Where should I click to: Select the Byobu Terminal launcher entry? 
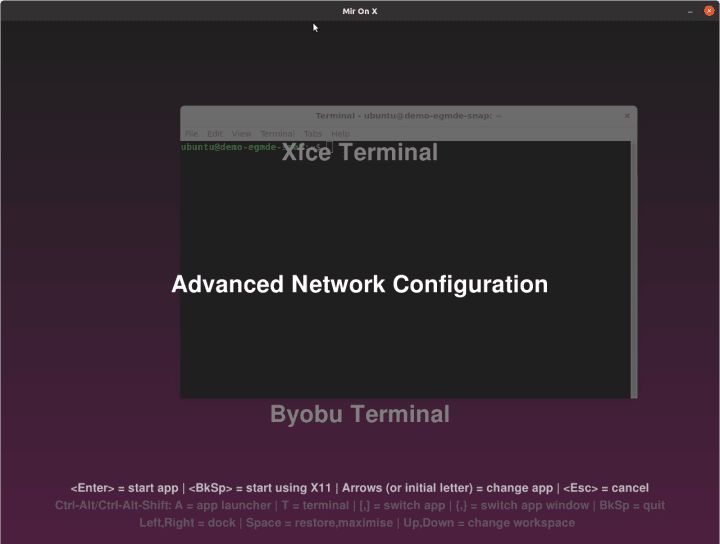click(x=360, y=414)
